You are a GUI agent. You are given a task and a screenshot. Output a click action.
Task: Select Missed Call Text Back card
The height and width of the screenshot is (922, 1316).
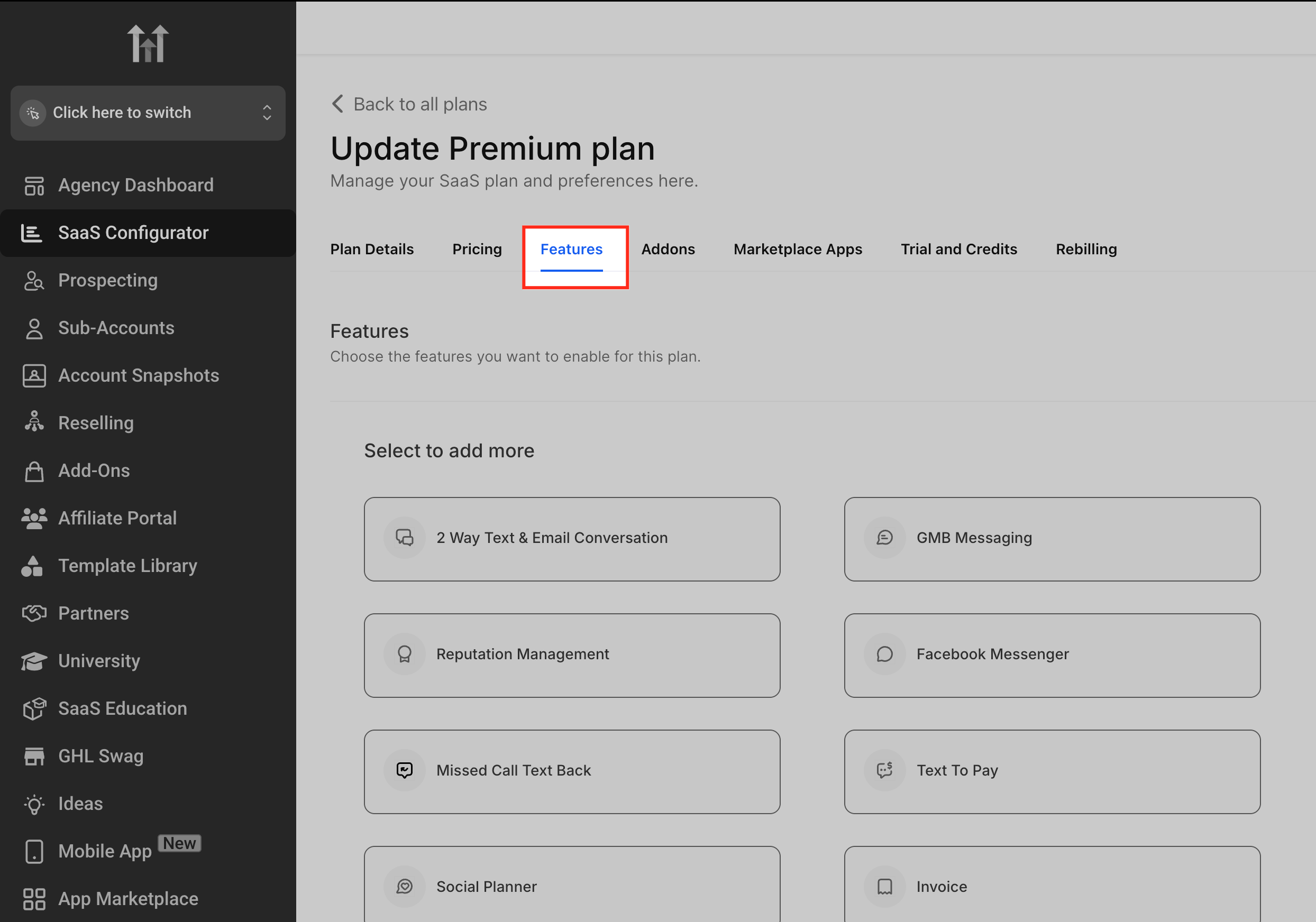(x=571, y=771)
